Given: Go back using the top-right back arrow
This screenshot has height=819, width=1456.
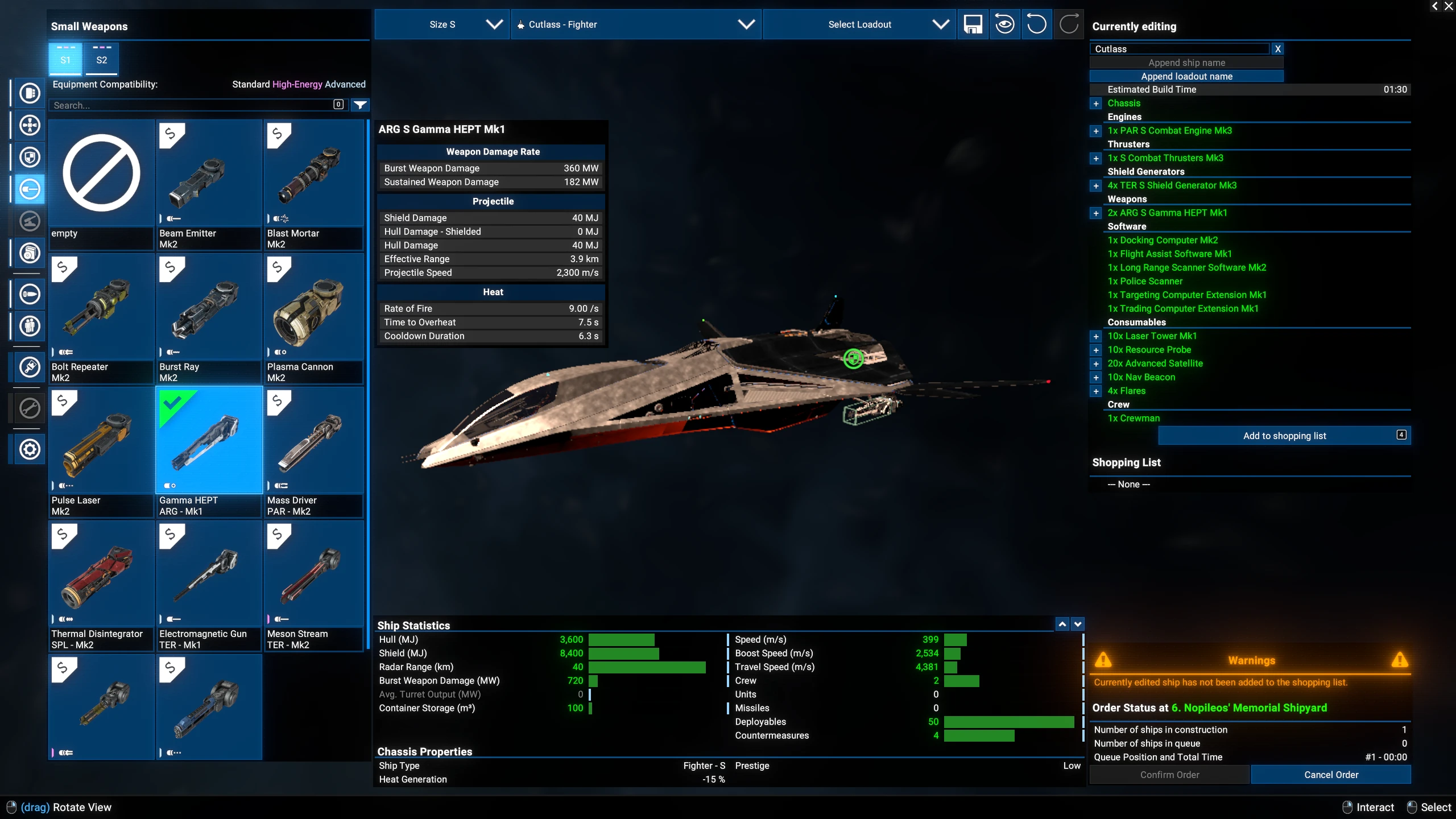Looking at the screenshot, I should pyautogui.click(x=1435, y=6).
